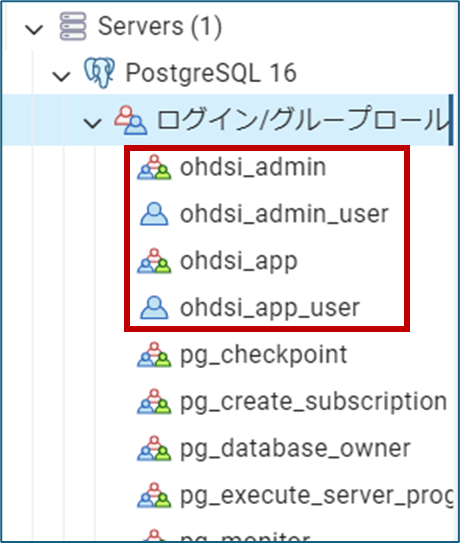The image size is (460, 543).
Task: Select the ohdsi_admin_user role
Action: (284, 214)
